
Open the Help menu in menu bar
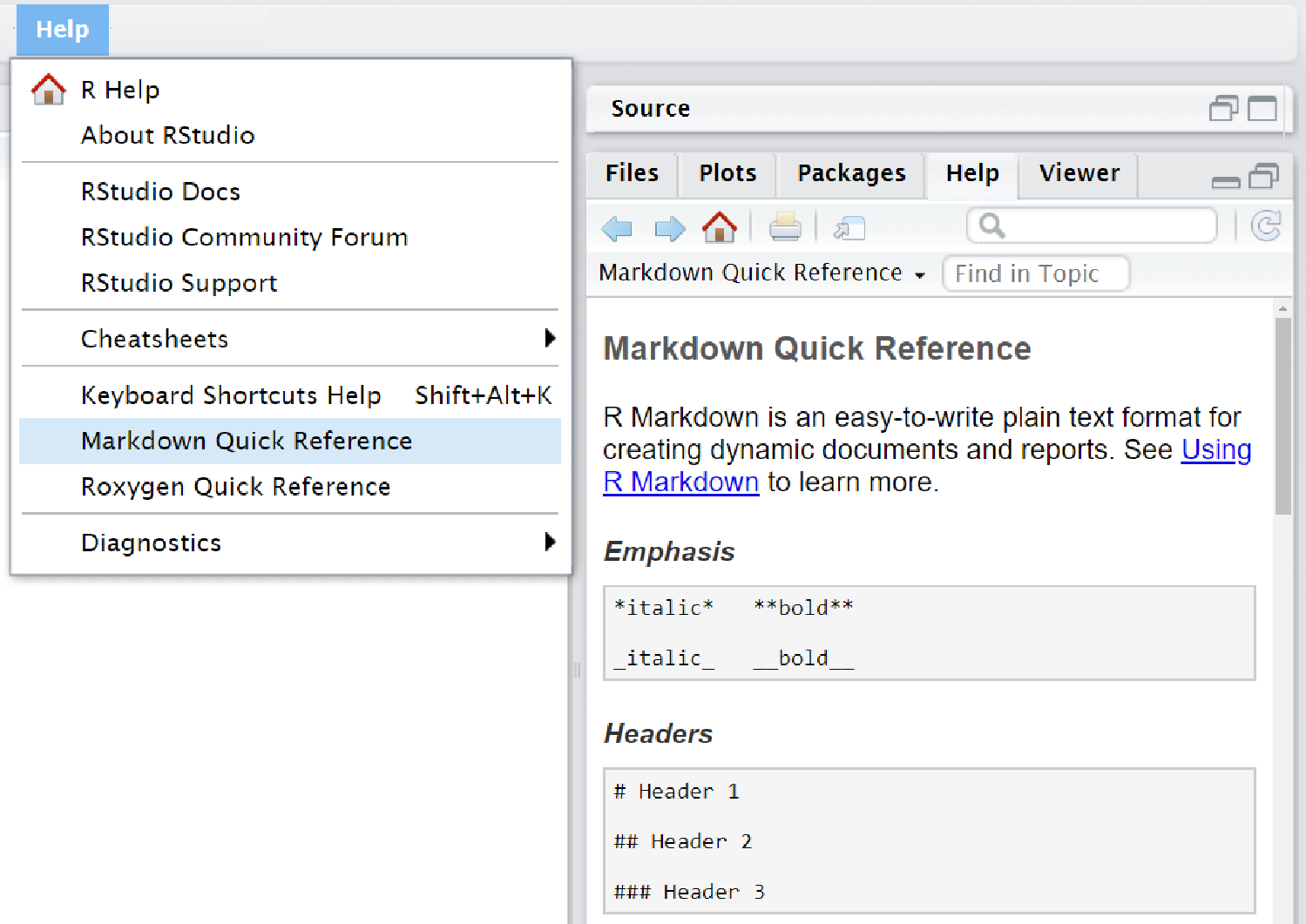(63, 30)
